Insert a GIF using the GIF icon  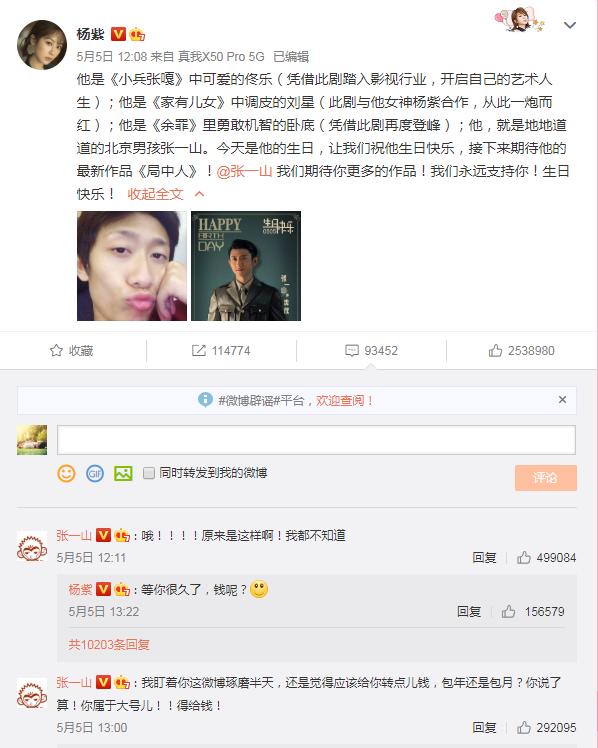[95, 473]
